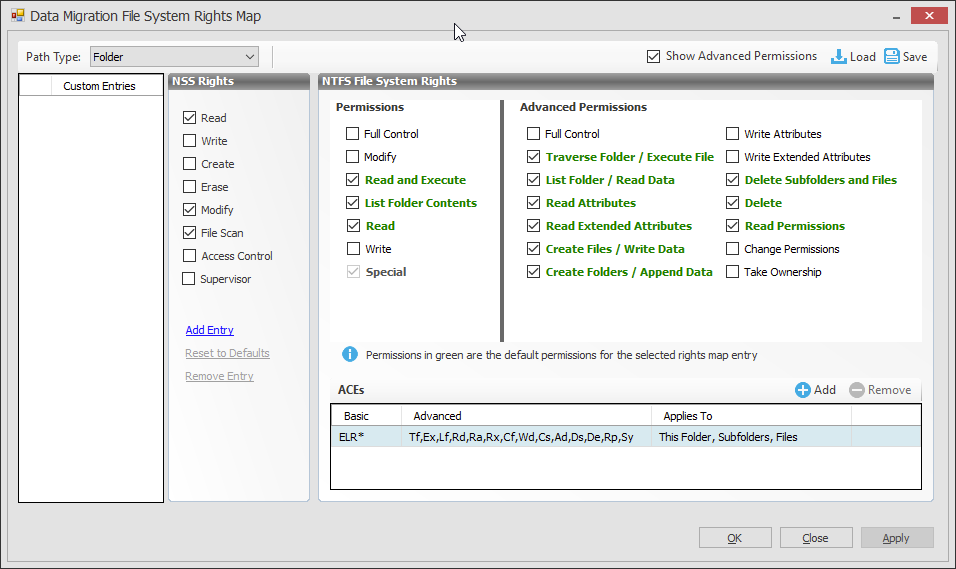Enable the NSS Write right
Screen dimensions: 956x569
[189, 141]
